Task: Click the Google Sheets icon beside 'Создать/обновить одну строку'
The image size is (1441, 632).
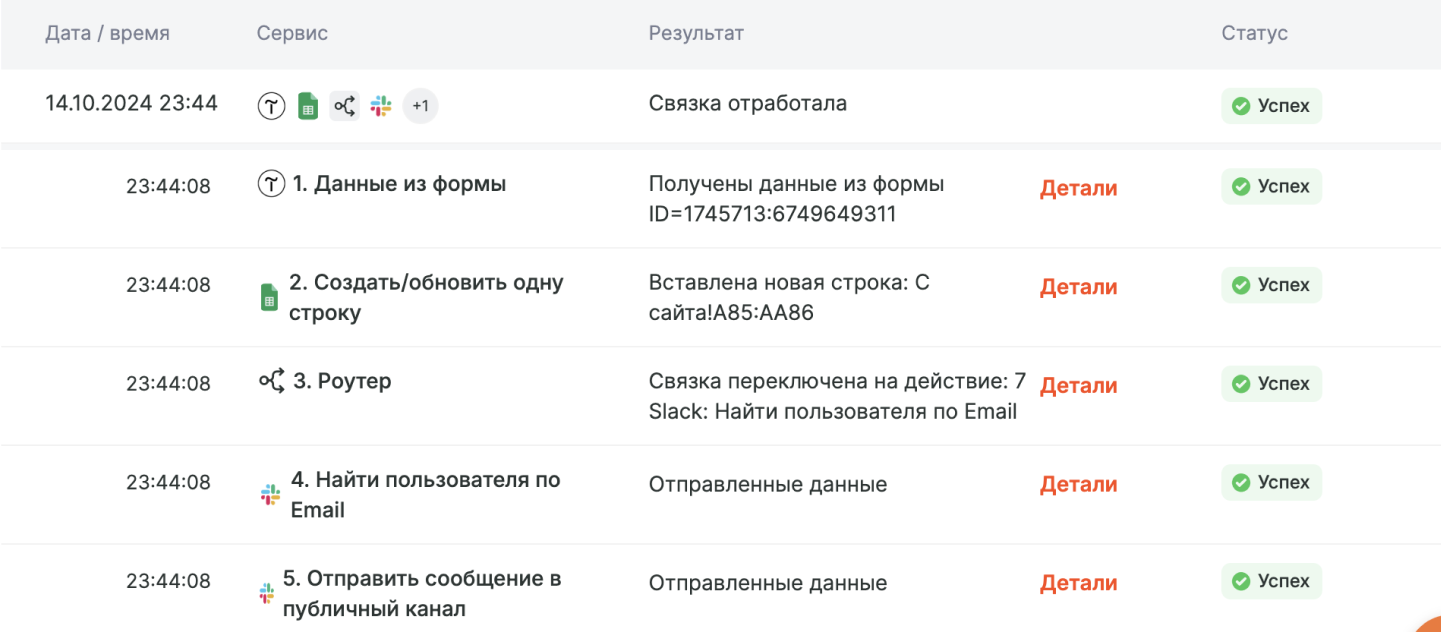Action: click(x=269, y=297)
